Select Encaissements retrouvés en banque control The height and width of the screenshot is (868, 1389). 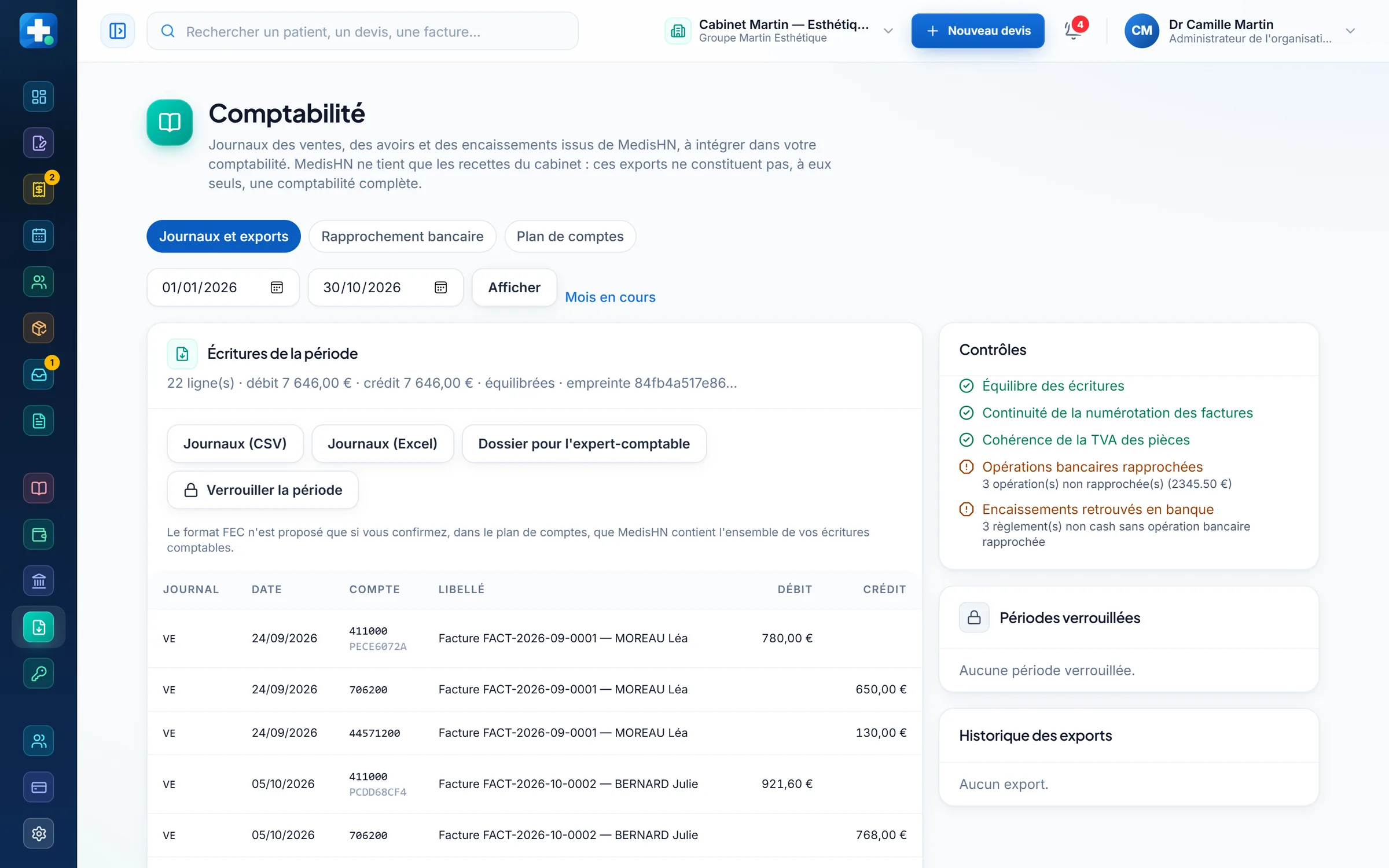pos(1098,509)
